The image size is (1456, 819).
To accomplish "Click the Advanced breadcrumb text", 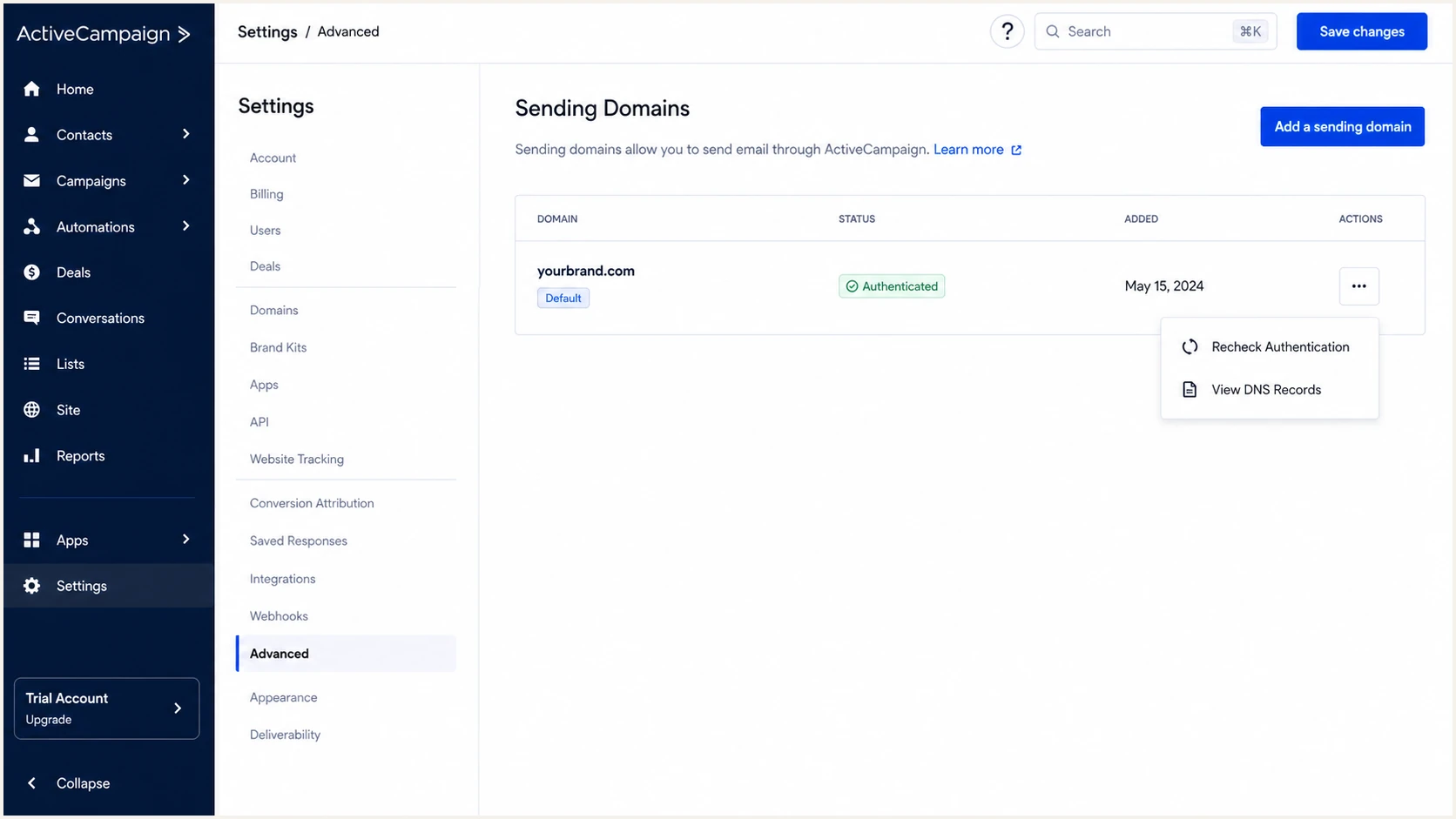I will pos(348,31).
